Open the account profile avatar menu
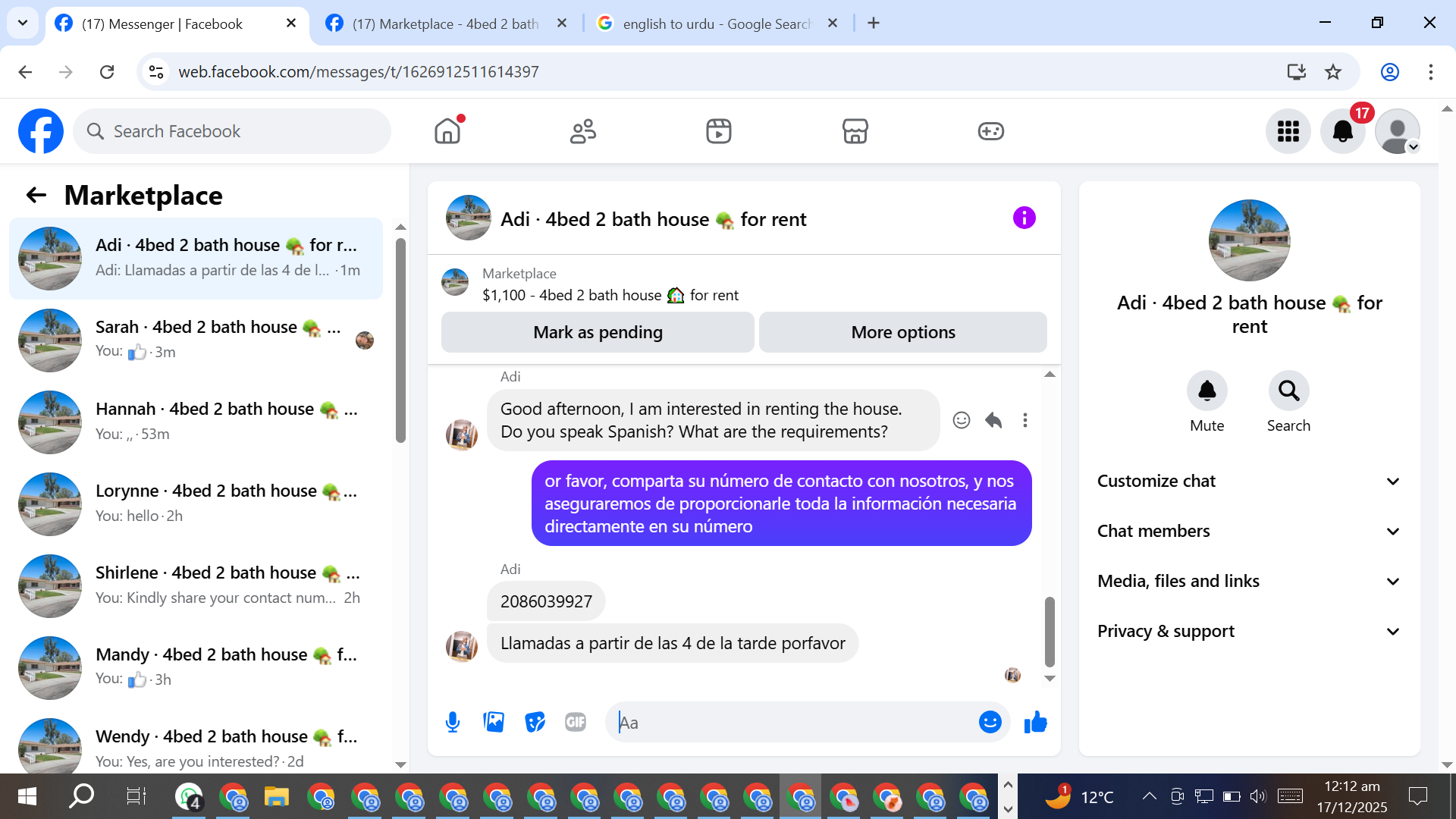This screenshot has height=819, width=1456. point(1397,131)
